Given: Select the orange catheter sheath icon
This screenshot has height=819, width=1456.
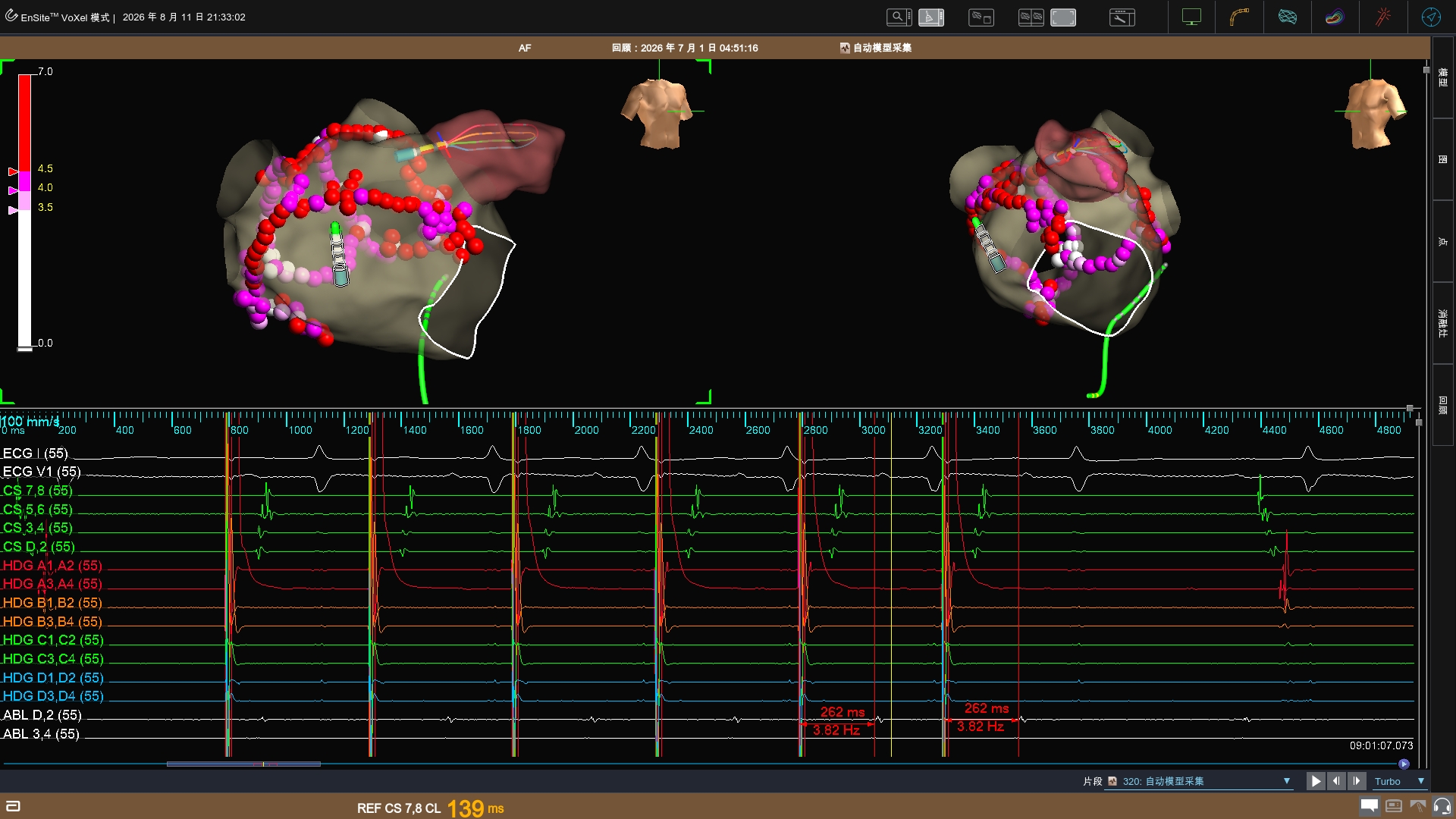Looking at the screenshot, I should point(1239,17).
